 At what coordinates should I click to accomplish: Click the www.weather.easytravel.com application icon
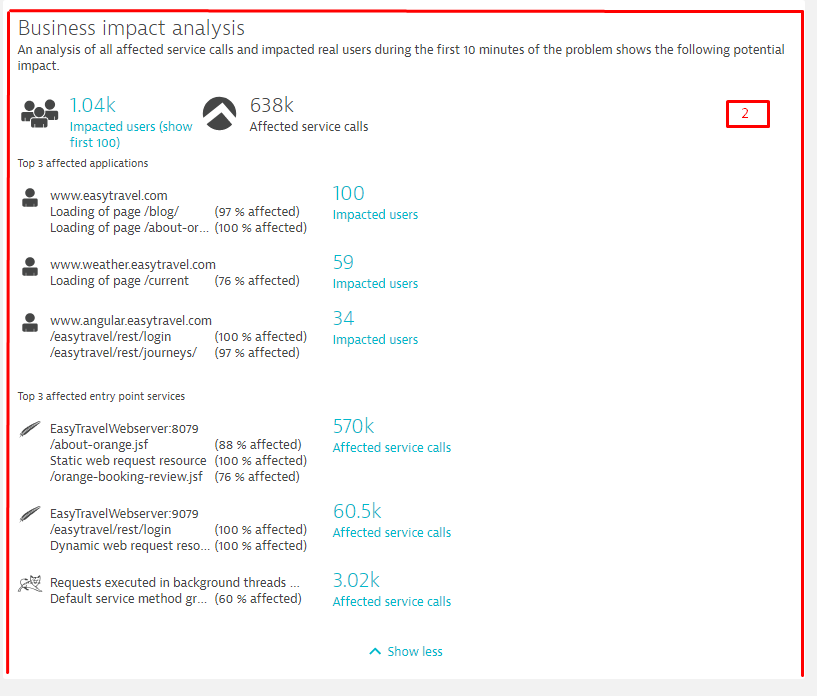[29, 267]
